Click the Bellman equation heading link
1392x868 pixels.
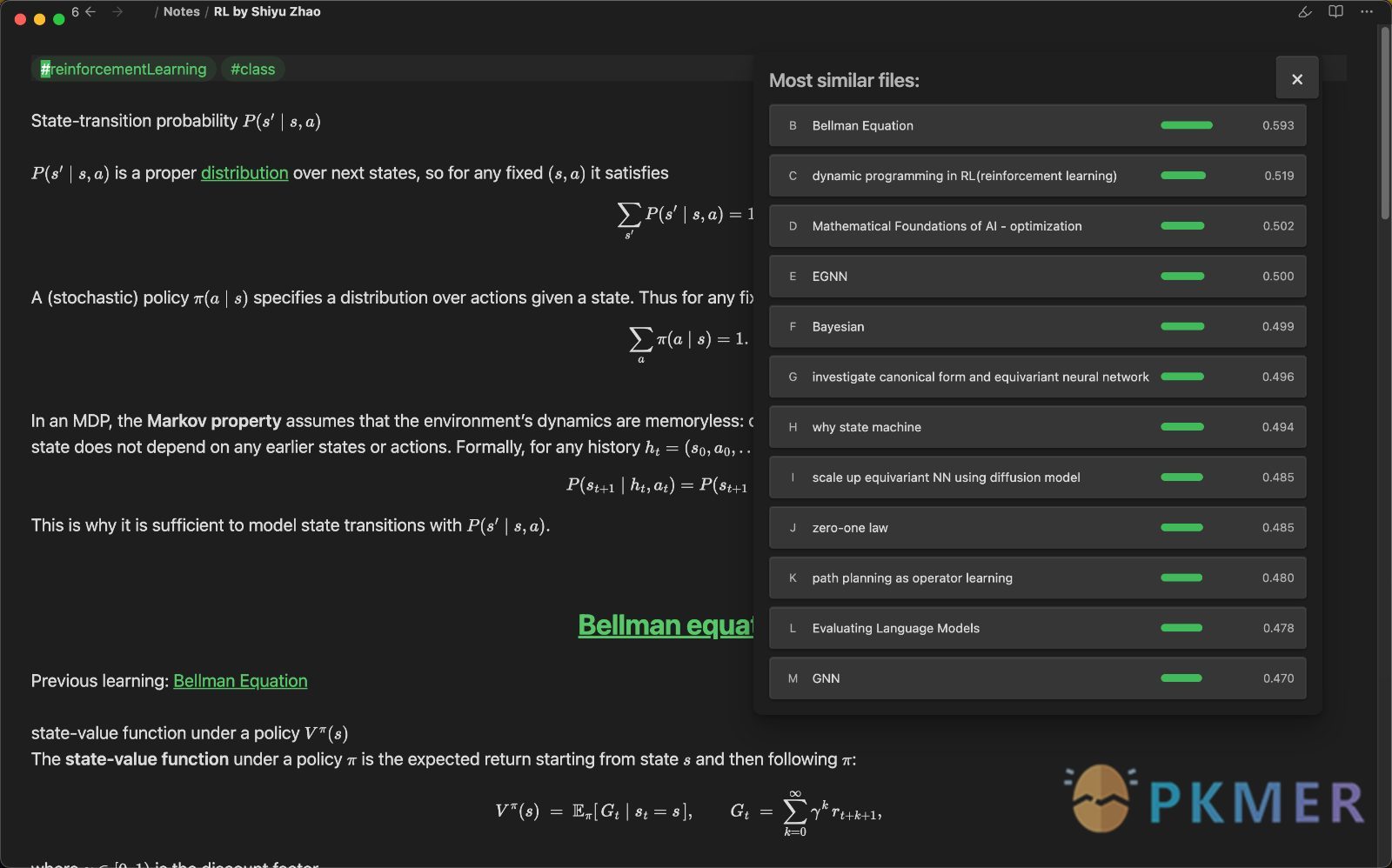point(666,625)
